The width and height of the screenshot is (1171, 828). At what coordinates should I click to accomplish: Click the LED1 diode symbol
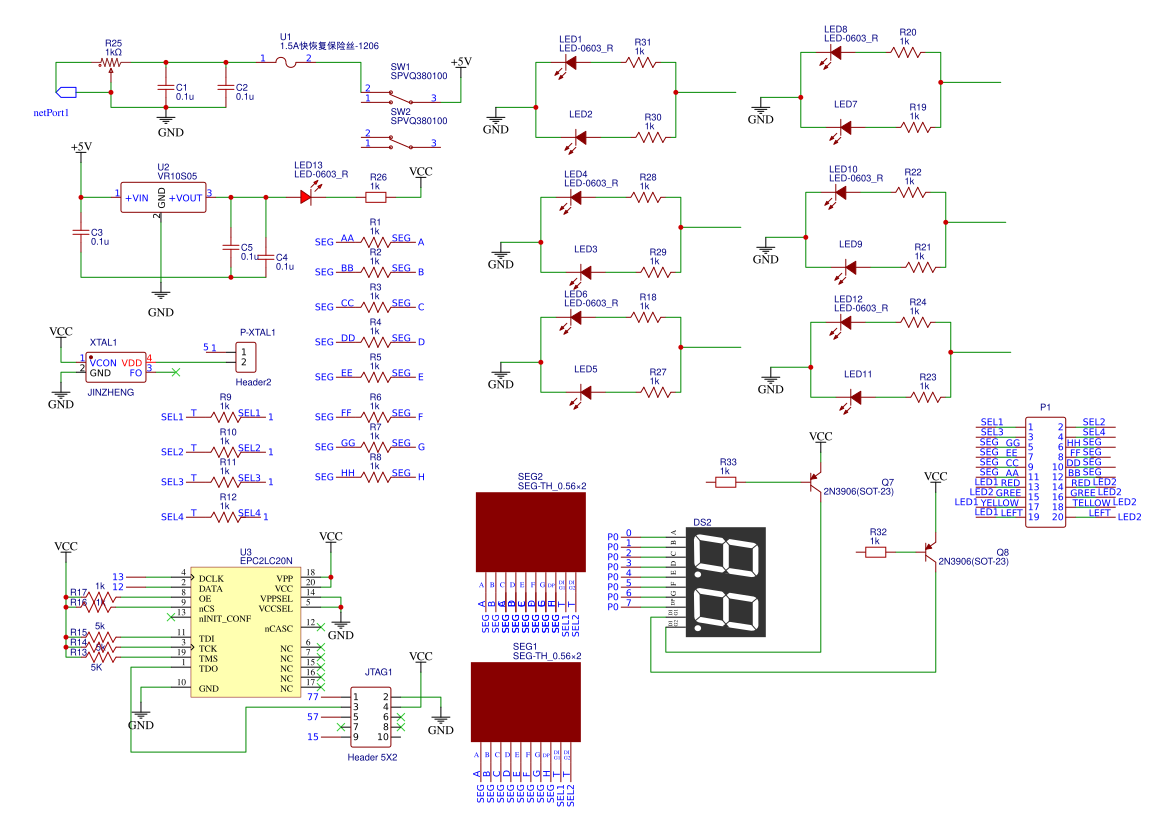(x=570, y=62)
